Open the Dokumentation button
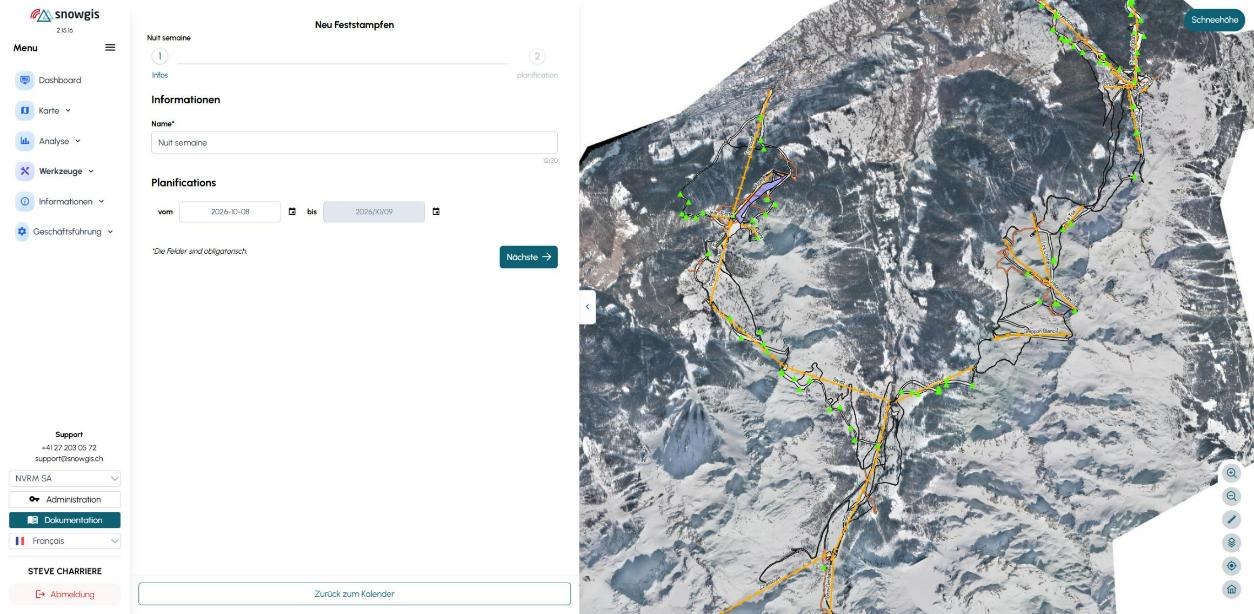Image resolution: width=1254 pixels, height=614 pixels. tap(65, 520)
